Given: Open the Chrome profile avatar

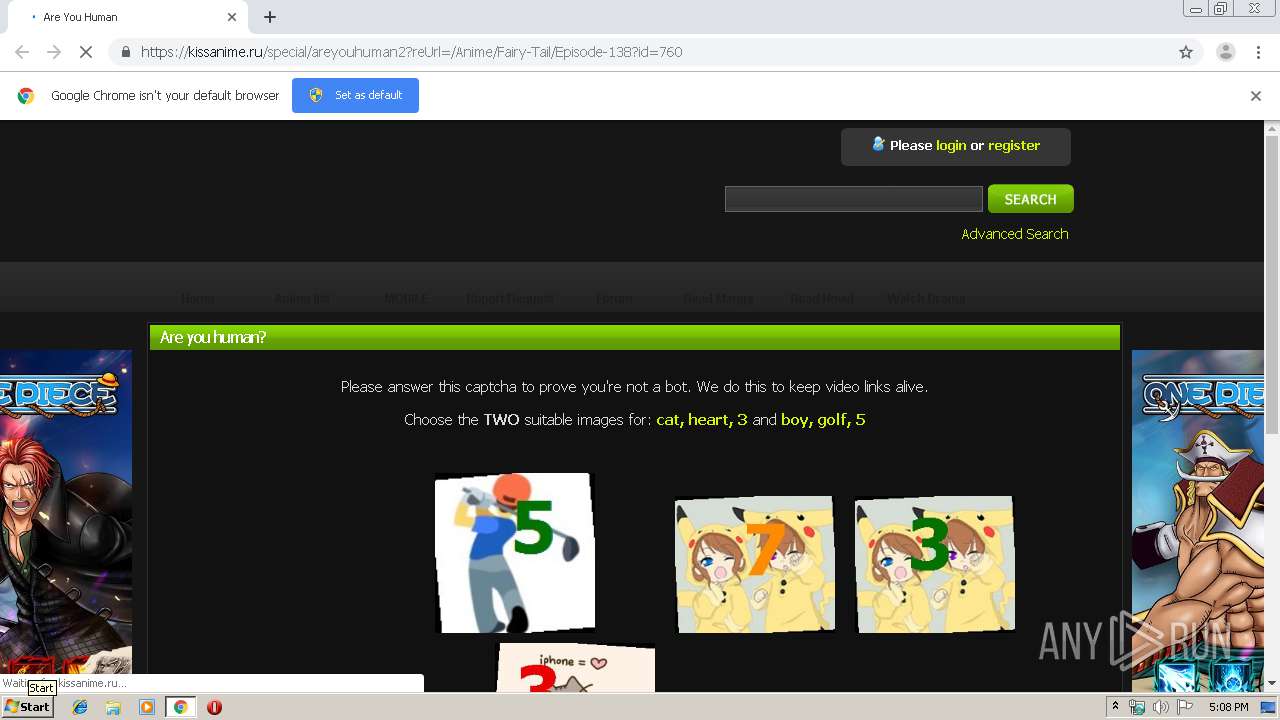Looking at the screenshot, I should 1225,52.
